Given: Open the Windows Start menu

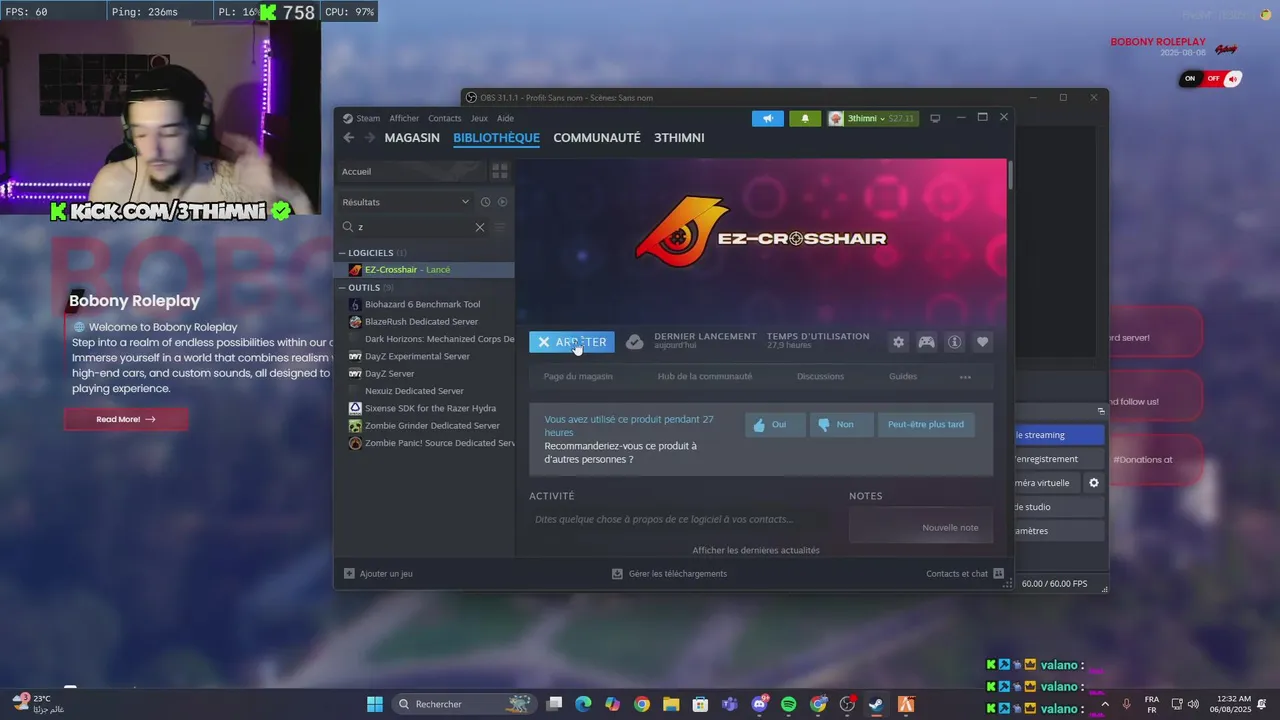Looking at the screenshot, I should click(375, 704).
